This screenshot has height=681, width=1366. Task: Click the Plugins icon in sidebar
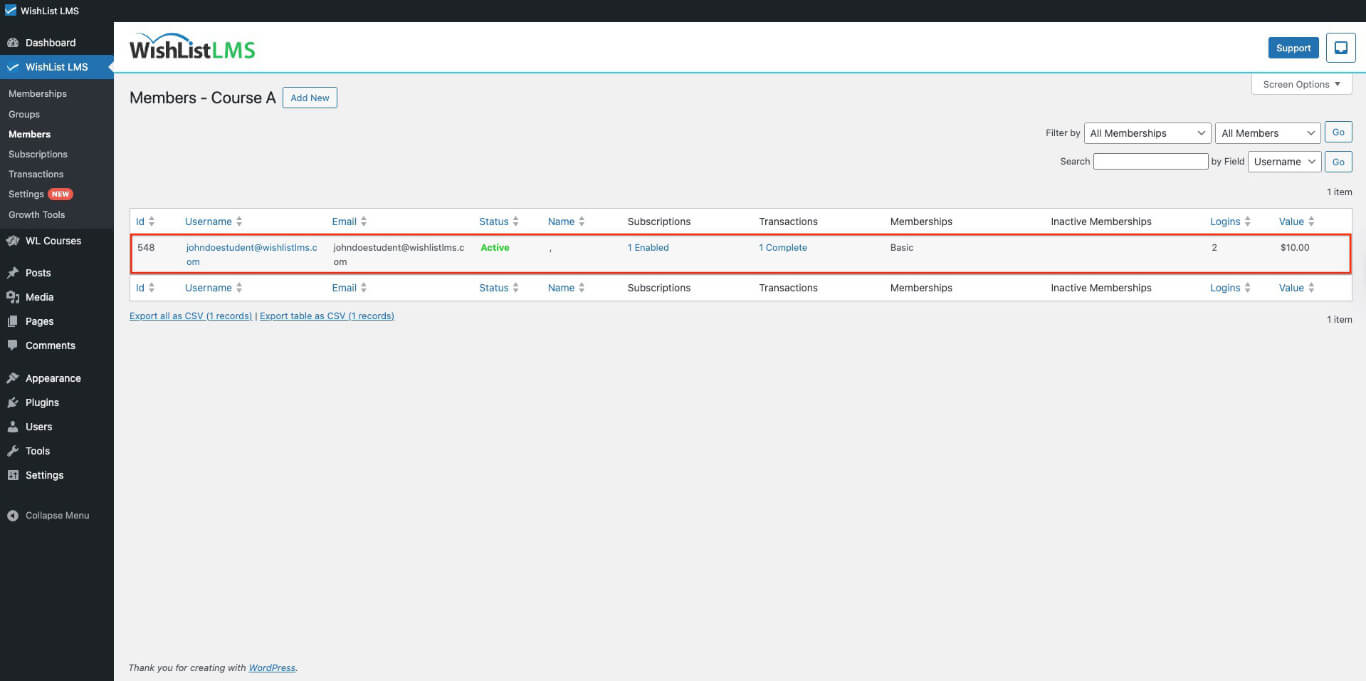point(13,403)
